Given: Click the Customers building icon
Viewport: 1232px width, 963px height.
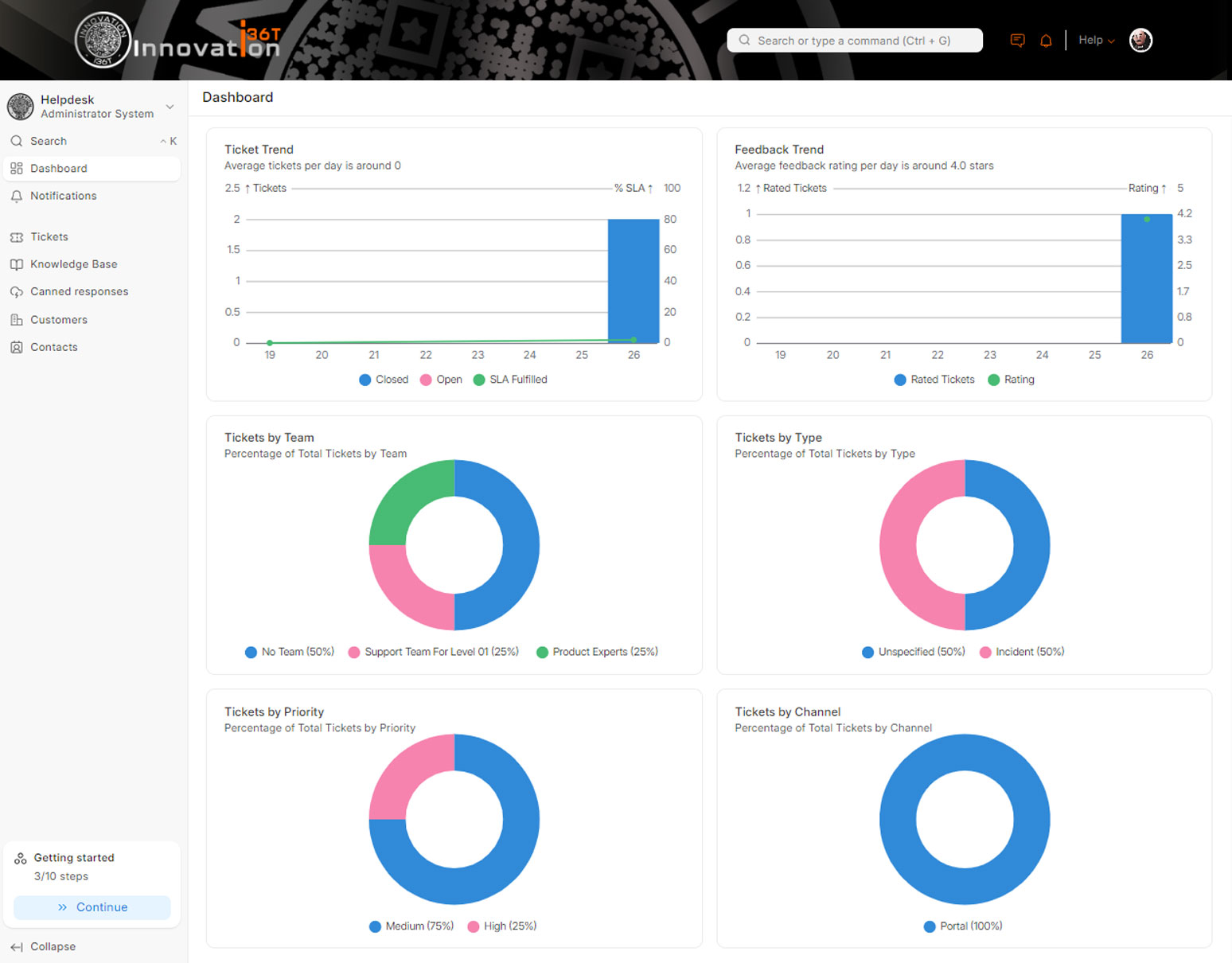Looking at the screenshot, I should (17, 320).
